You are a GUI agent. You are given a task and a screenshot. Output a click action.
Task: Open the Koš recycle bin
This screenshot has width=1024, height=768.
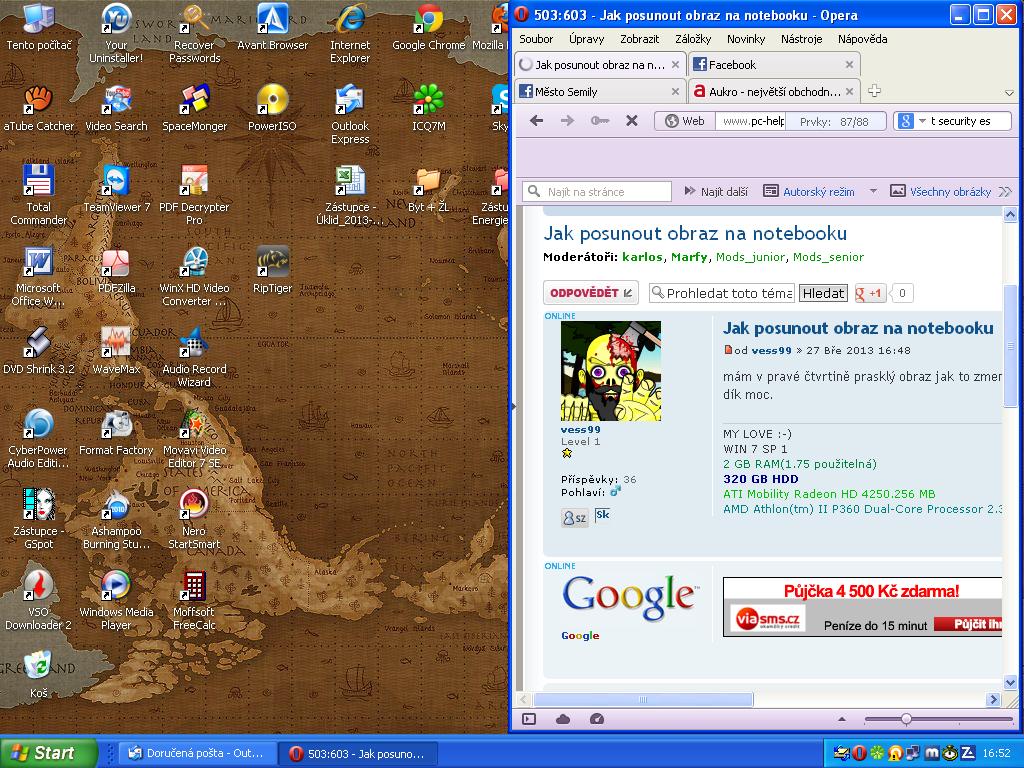tap(39, 675)
